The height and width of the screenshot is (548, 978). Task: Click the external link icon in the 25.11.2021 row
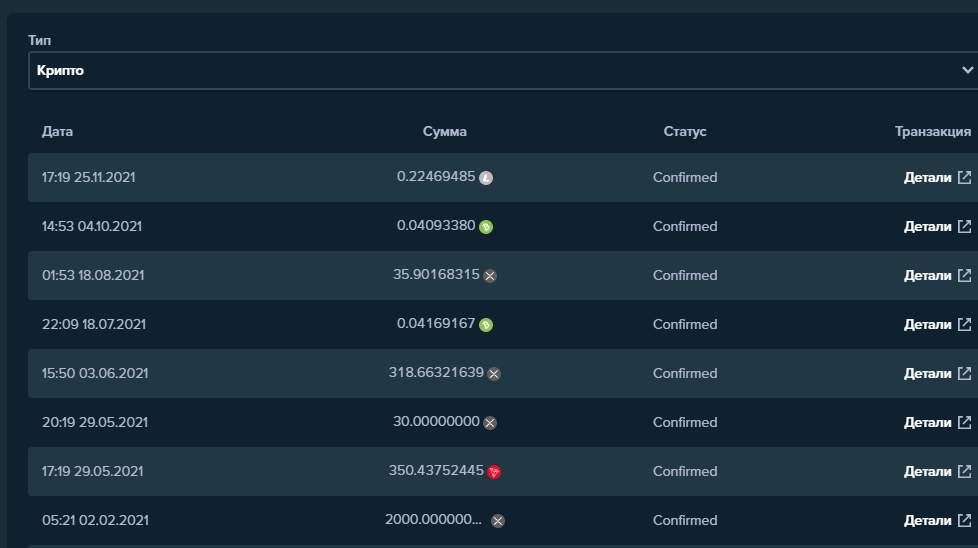[x=964, y=177]
